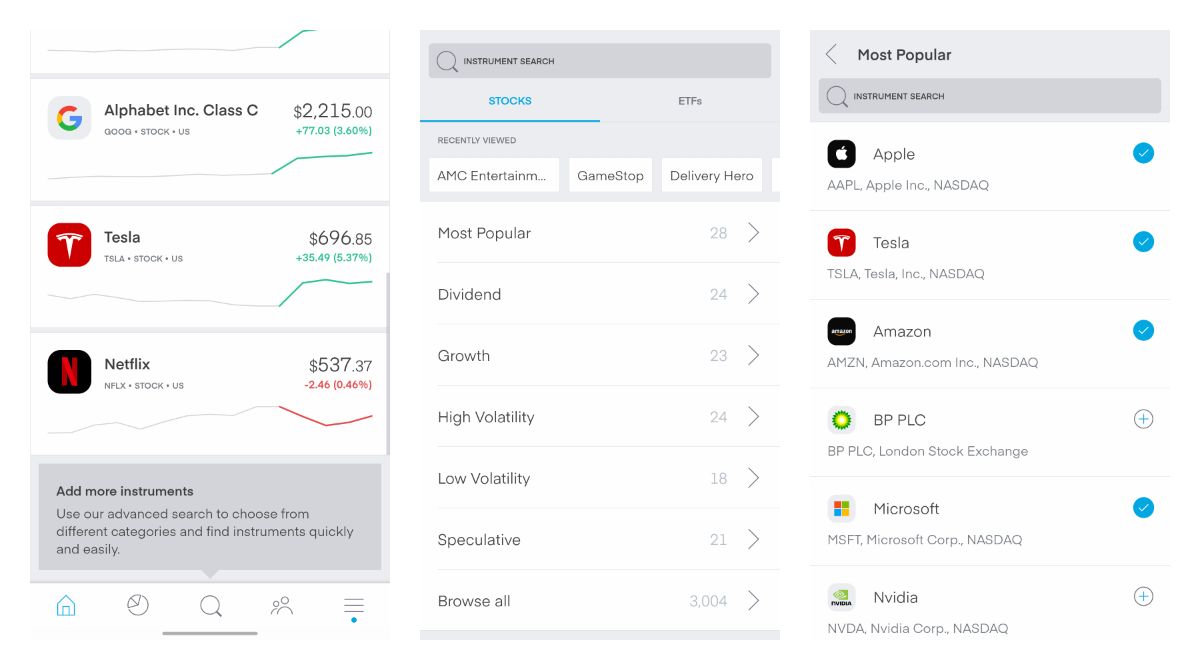The width and height of the screenshot is (1200, 670).
Task: Tap the Alphabet price chart line
Action: [x=210, y=166]
